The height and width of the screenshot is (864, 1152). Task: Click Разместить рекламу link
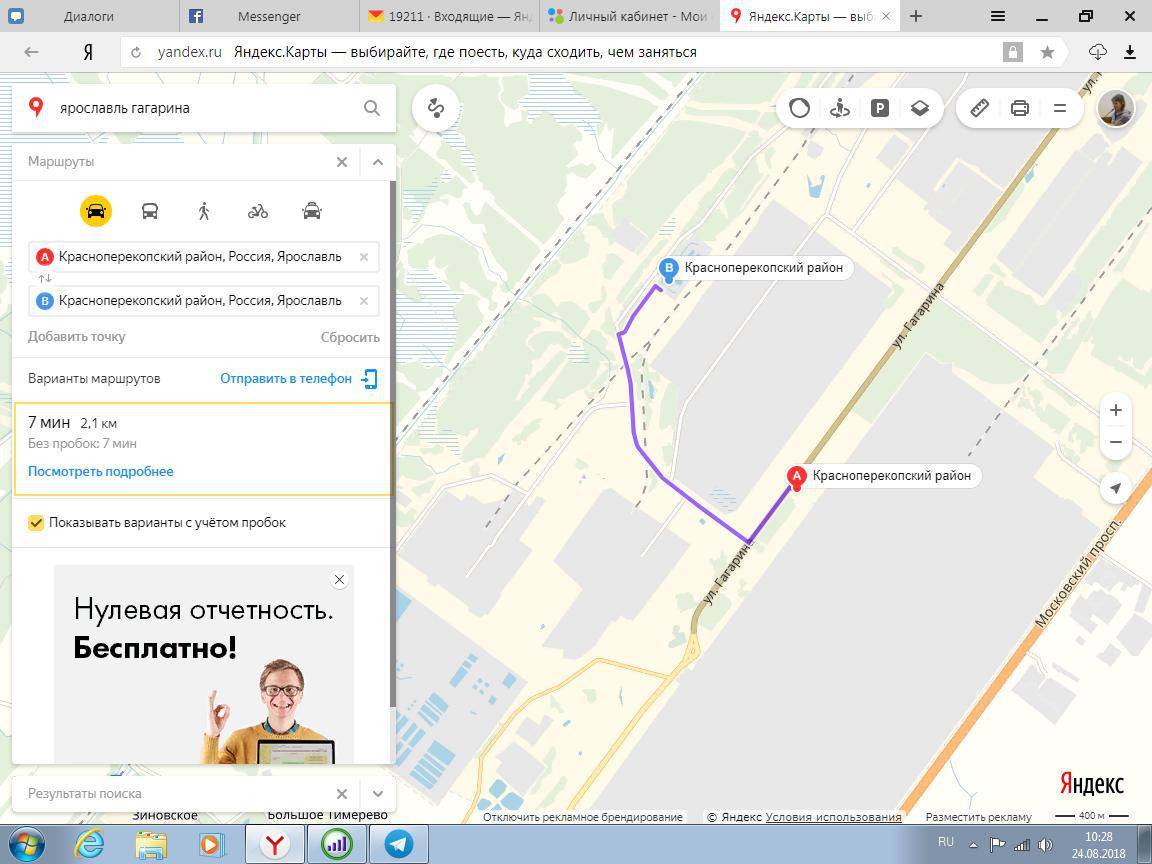point(979,817)
